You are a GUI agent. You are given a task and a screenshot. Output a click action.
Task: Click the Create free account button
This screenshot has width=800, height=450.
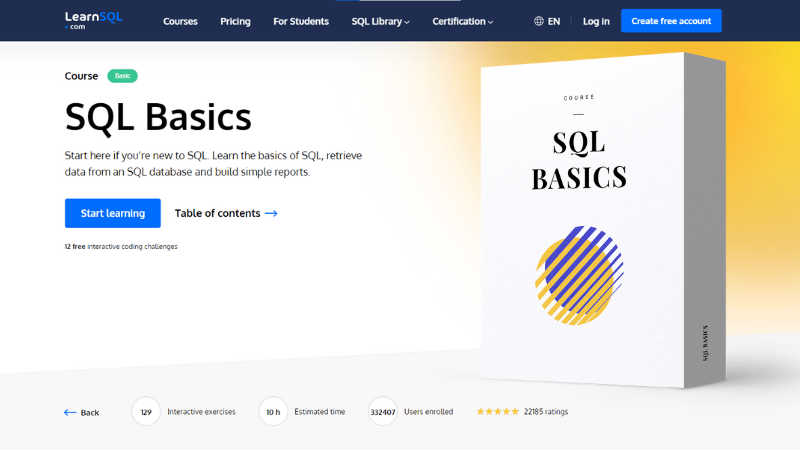[x=671, y=21]
